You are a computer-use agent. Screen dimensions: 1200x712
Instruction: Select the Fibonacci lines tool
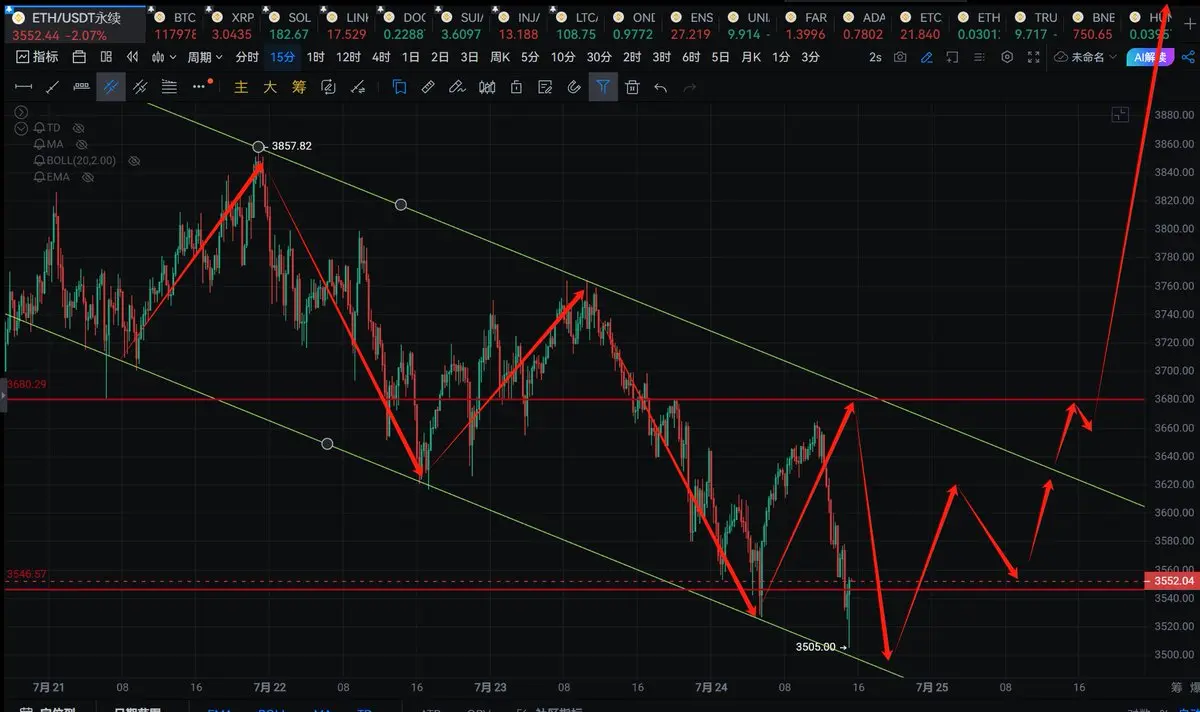[x=170, y=87]
